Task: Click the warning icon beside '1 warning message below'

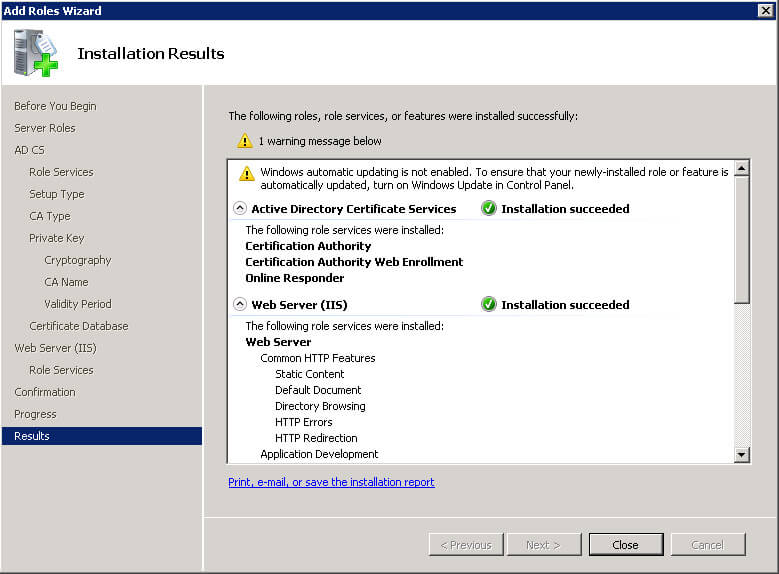Action: (x=244, y=141)
